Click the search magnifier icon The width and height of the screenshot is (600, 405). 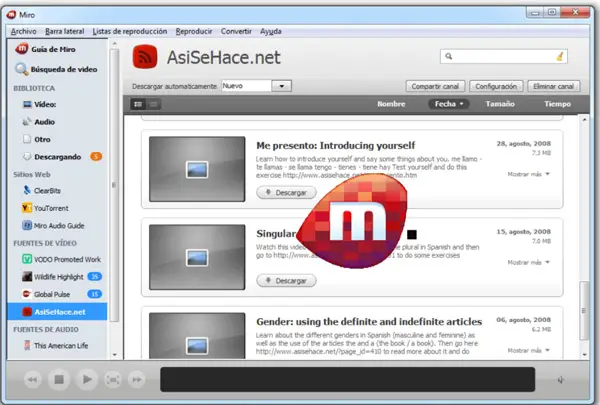pyautogui.click(x=449, y=56)
